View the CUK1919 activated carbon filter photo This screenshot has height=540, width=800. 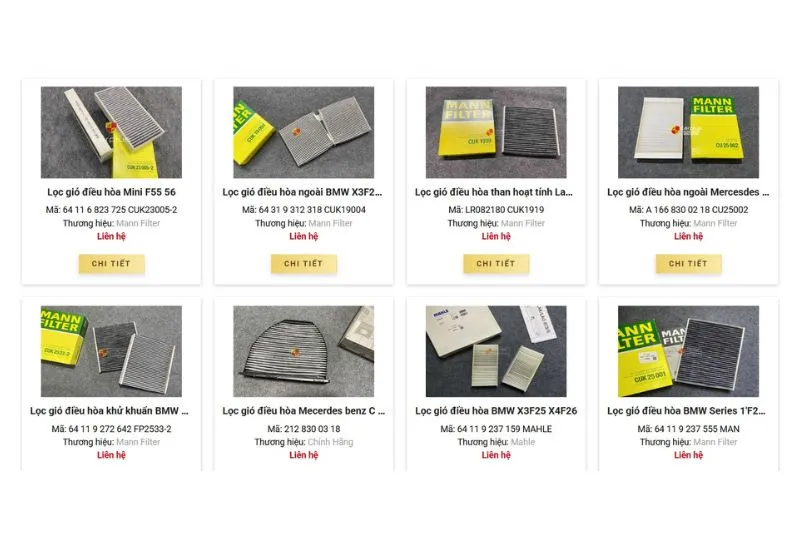[496, 132]
